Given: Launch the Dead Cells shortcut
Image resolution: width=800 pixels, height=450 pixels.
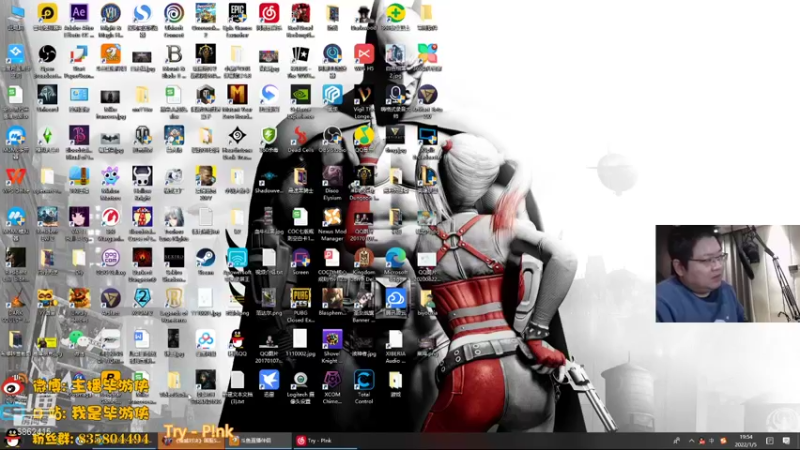Looking at the screenshot, I should pos(301,136).
